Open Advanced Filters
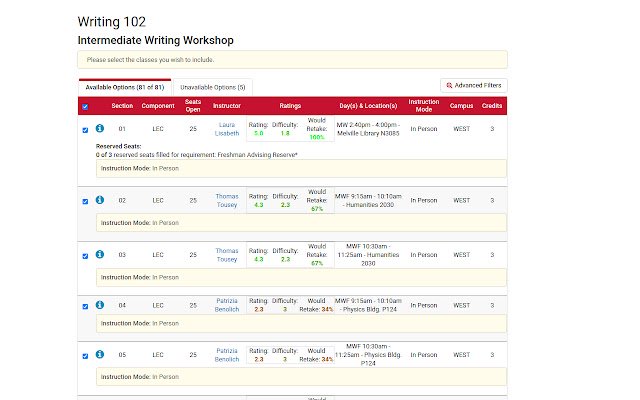Screen dimensions: 640x400 coord(474,85)
